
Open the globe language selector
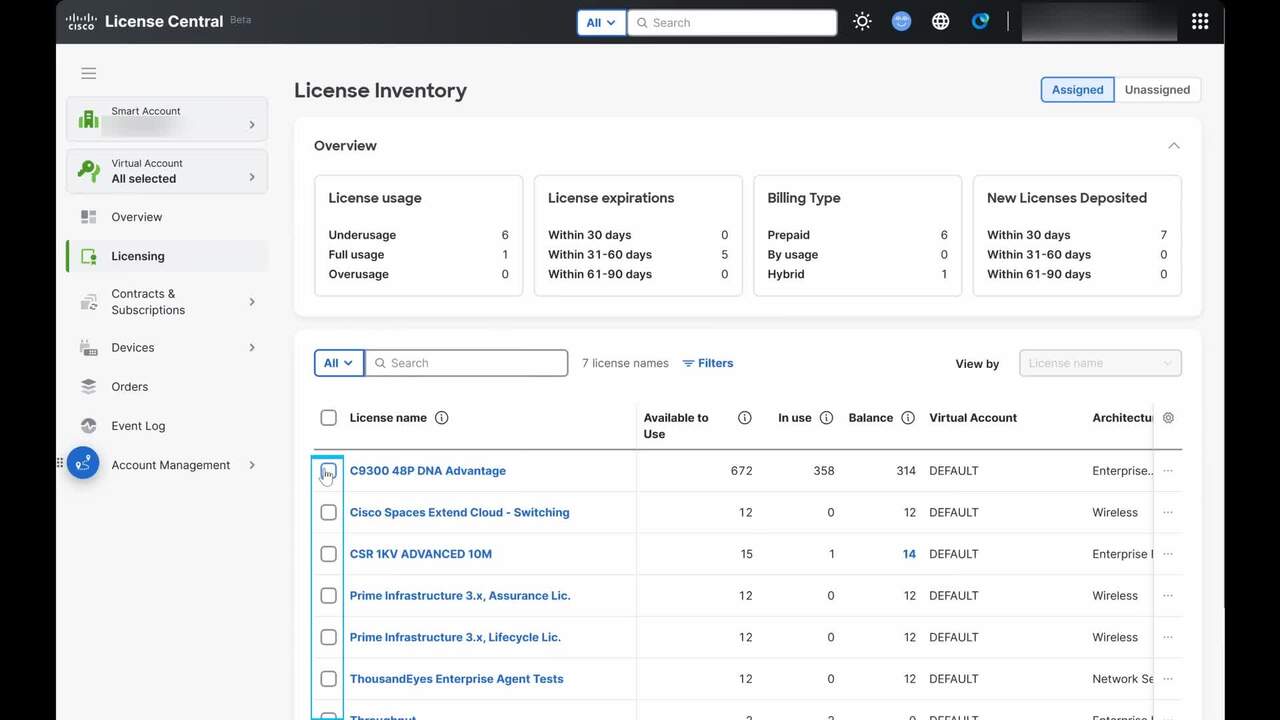pos(940,21)
